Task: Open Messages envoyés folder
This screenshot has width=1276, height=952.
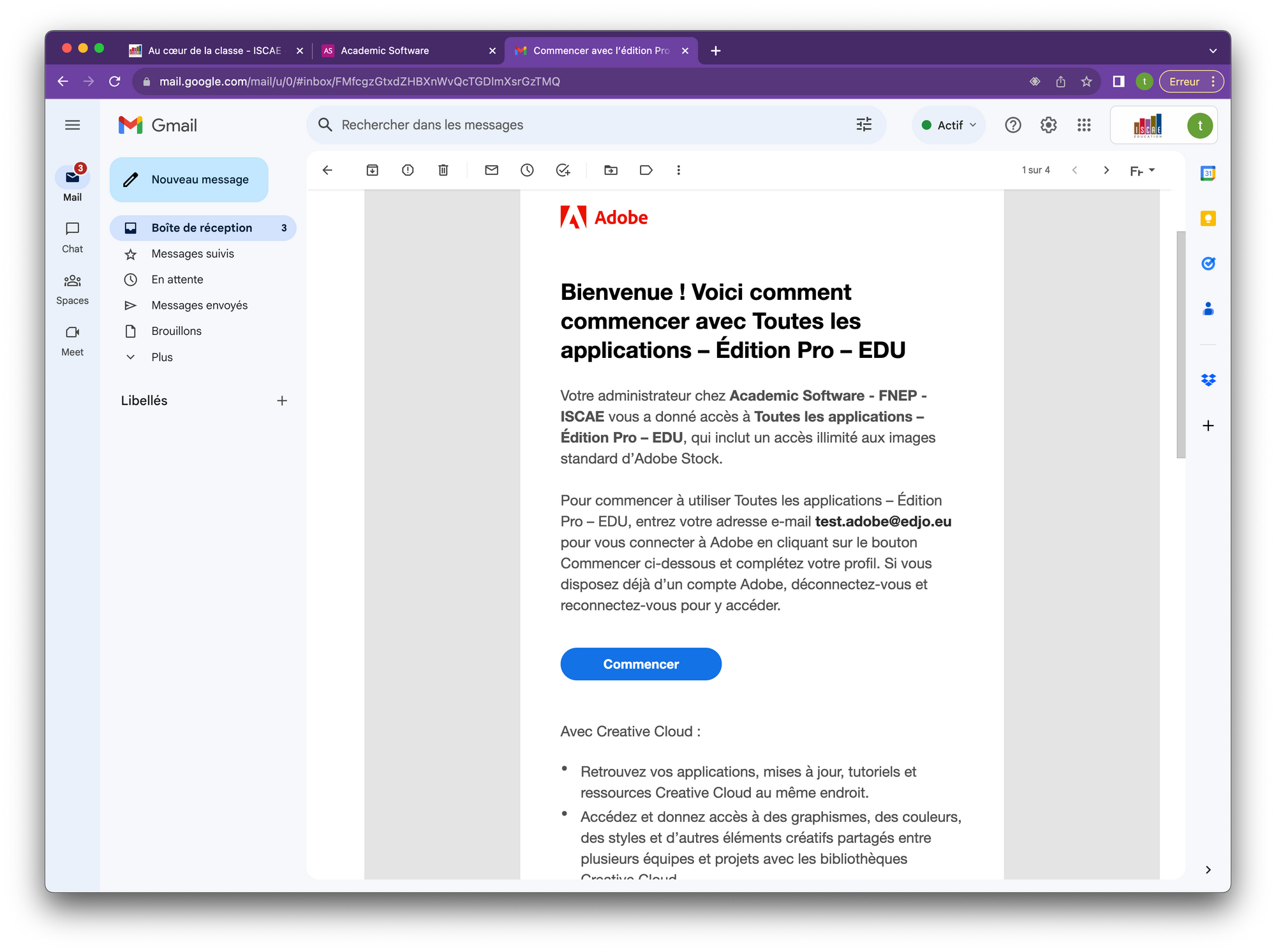Action: pyautogui.click(x=203, y=306)
